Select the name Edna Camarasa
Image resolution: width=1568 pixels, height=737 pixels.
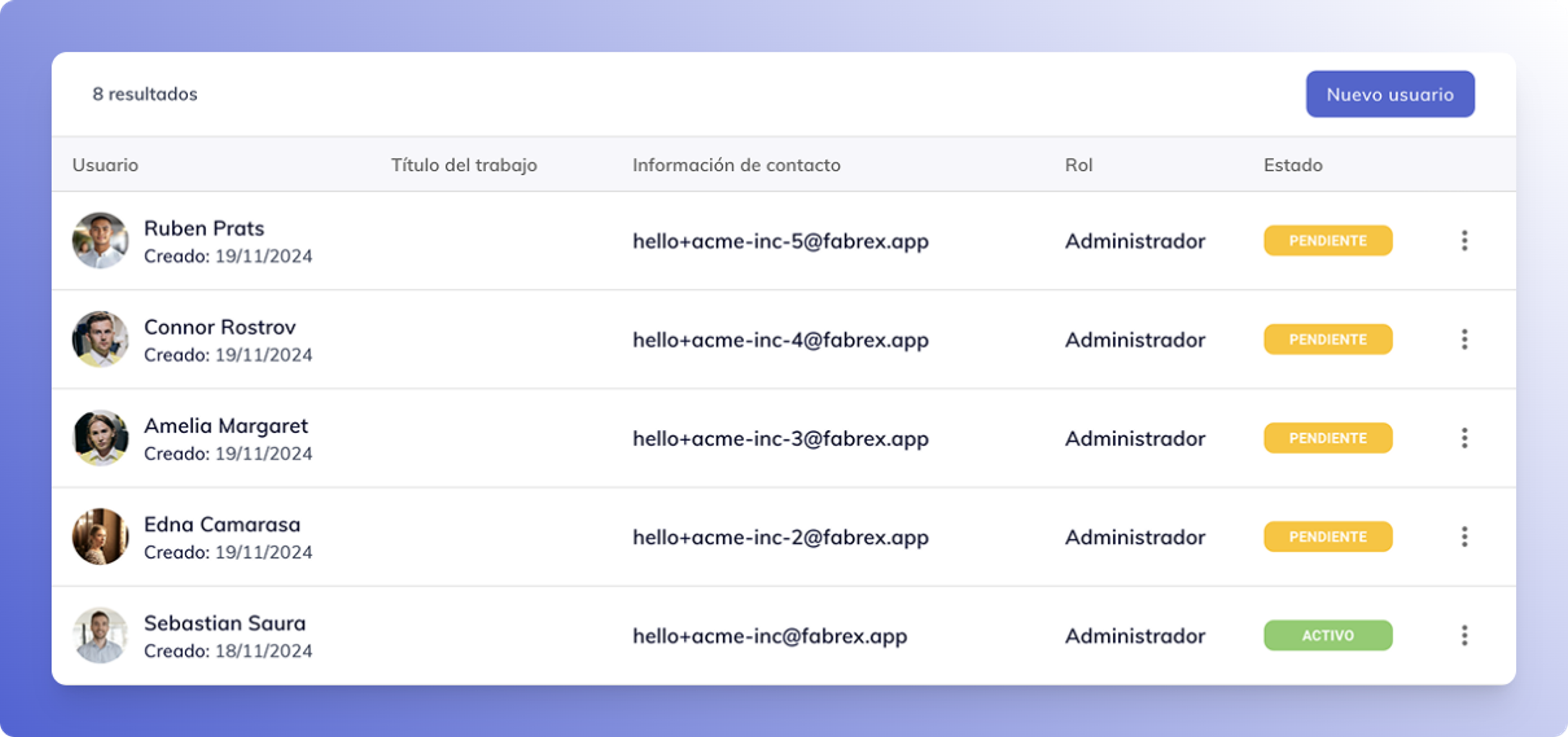222,524
